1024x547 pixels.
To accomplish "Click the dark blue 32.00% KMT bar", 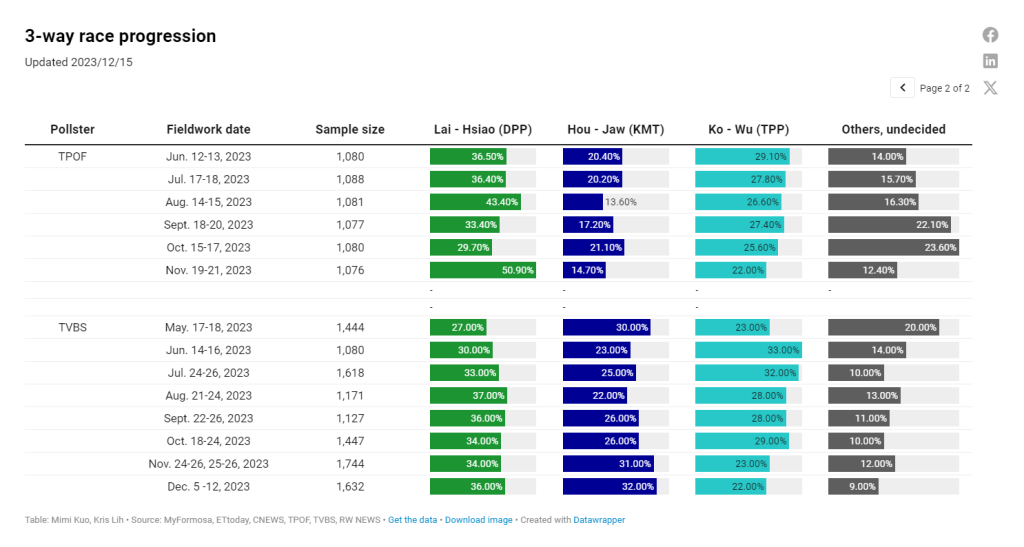I will click(x=609, y=487).
